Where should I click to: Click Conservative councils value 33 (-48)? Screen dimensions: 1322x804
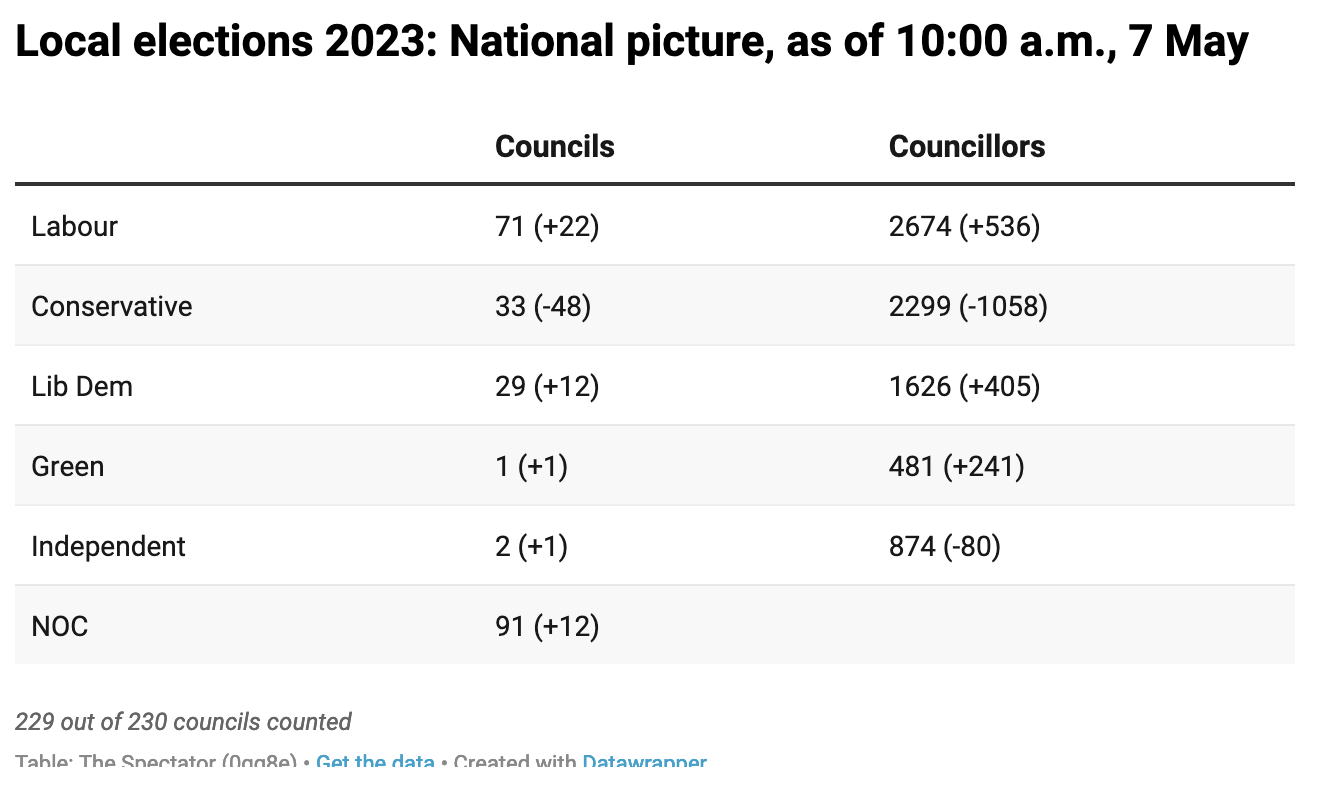click(544, 306)
